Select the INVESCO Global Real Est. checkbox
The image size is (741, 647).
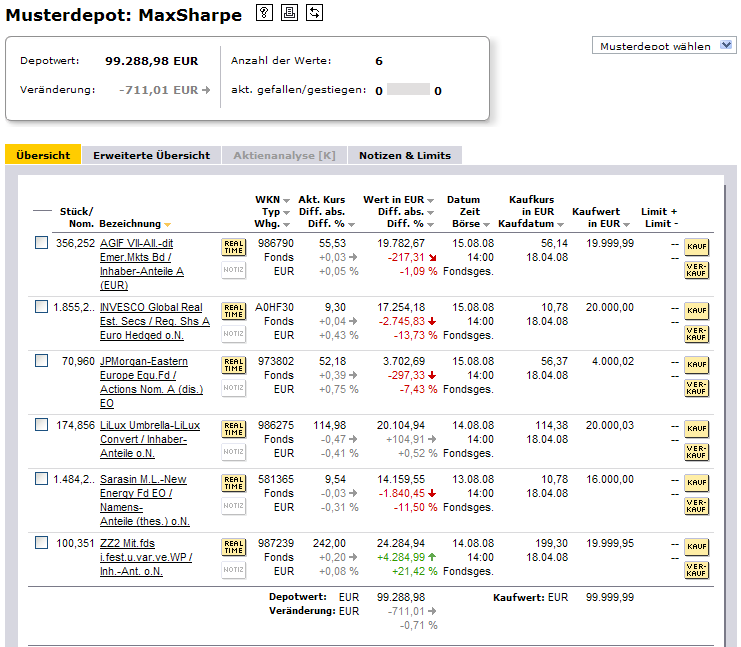click(x=41, y=305)
